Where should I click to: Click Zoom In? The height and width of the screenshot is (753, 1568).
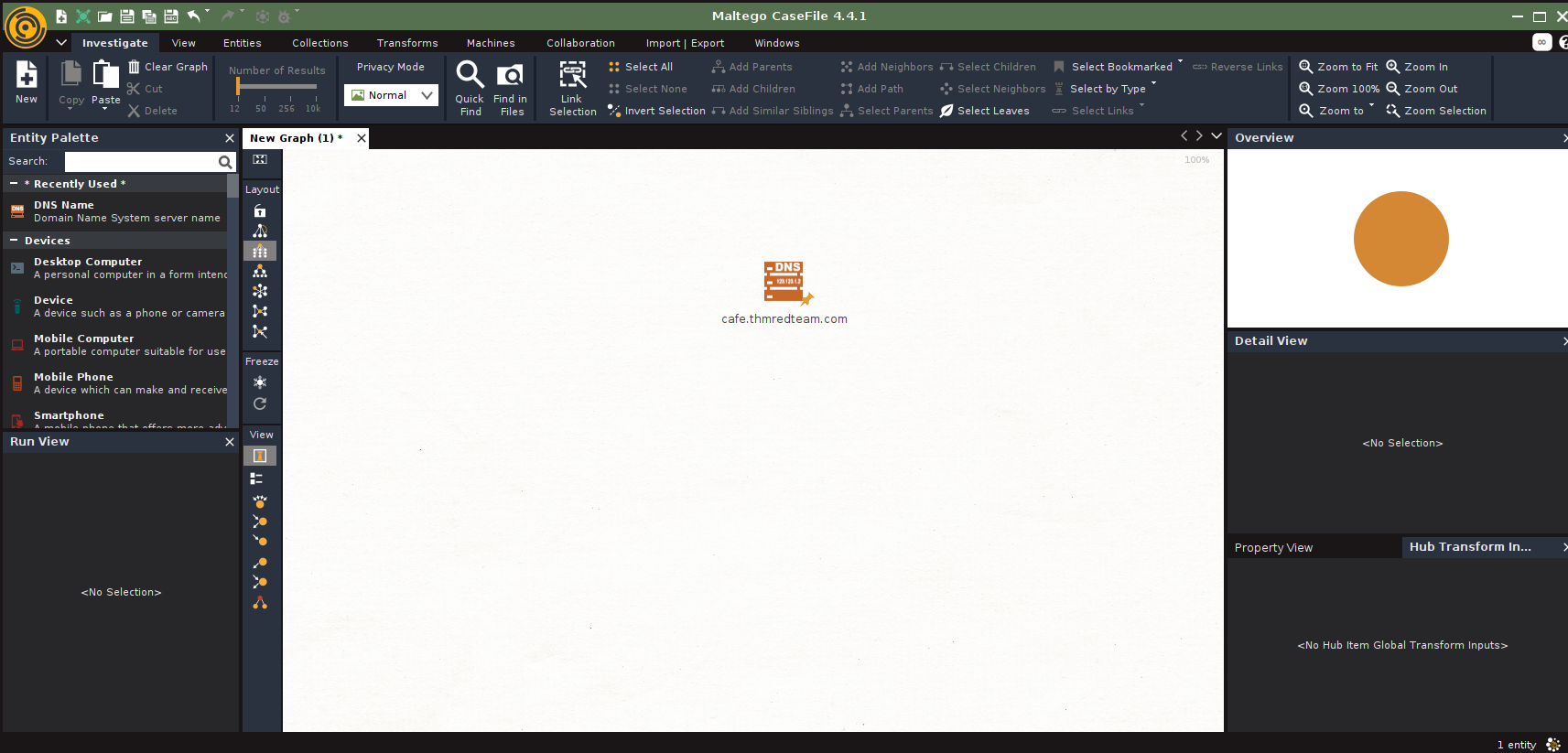pyautogui.click(x=1417, y=67)
